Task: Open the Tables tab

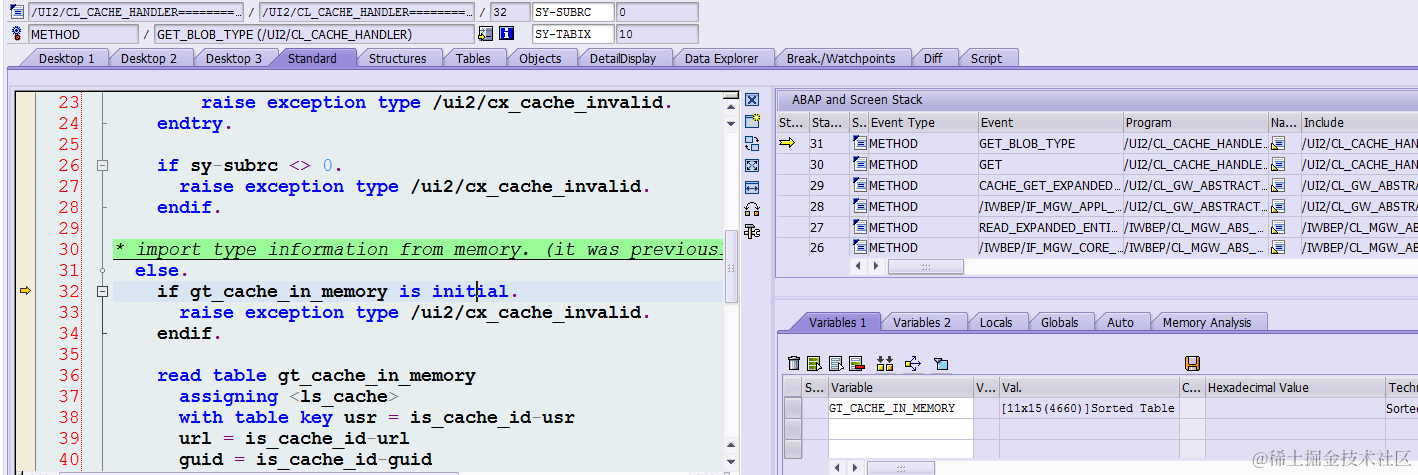Action: (473, 58)
